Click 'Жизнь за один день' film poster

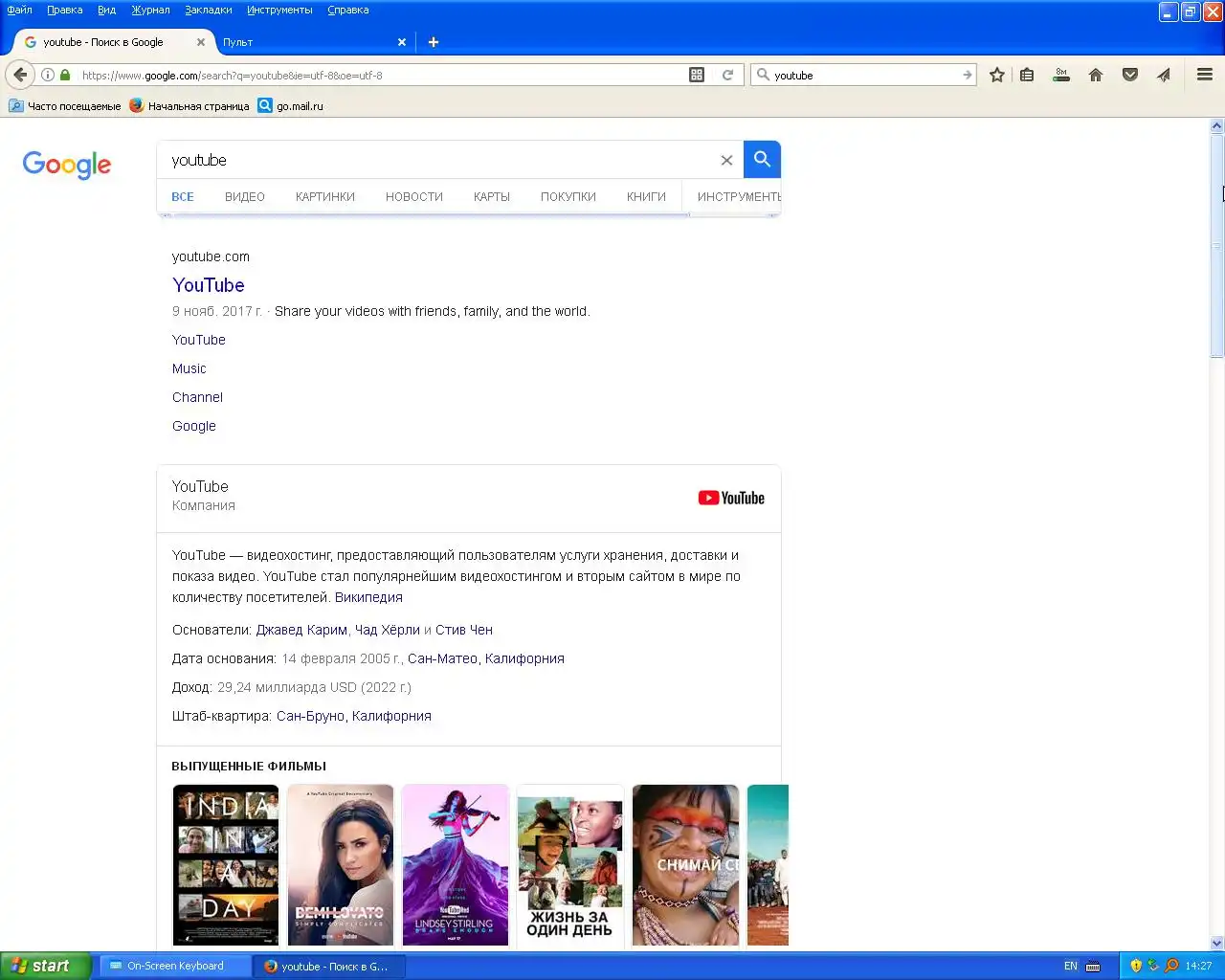click(x=570, y=865)
